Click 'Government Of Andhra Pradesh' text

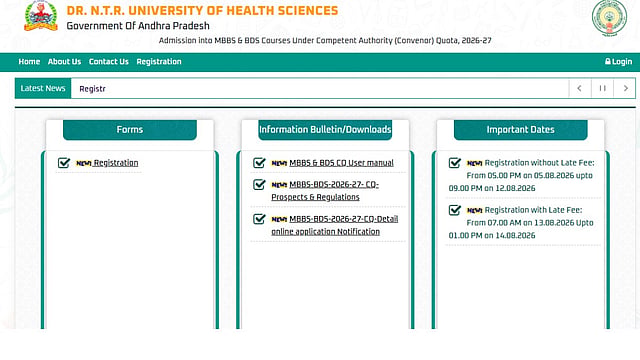point(138,26)
